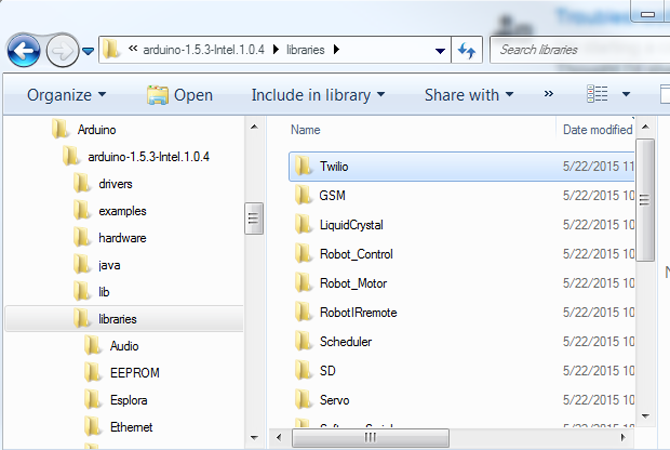This screenshot has height=450, width=670.
Task: Expand arrow after arduino-1.5.3-Intel.1.0.4 breadcrumb
Action: click(x=276, y=50)
